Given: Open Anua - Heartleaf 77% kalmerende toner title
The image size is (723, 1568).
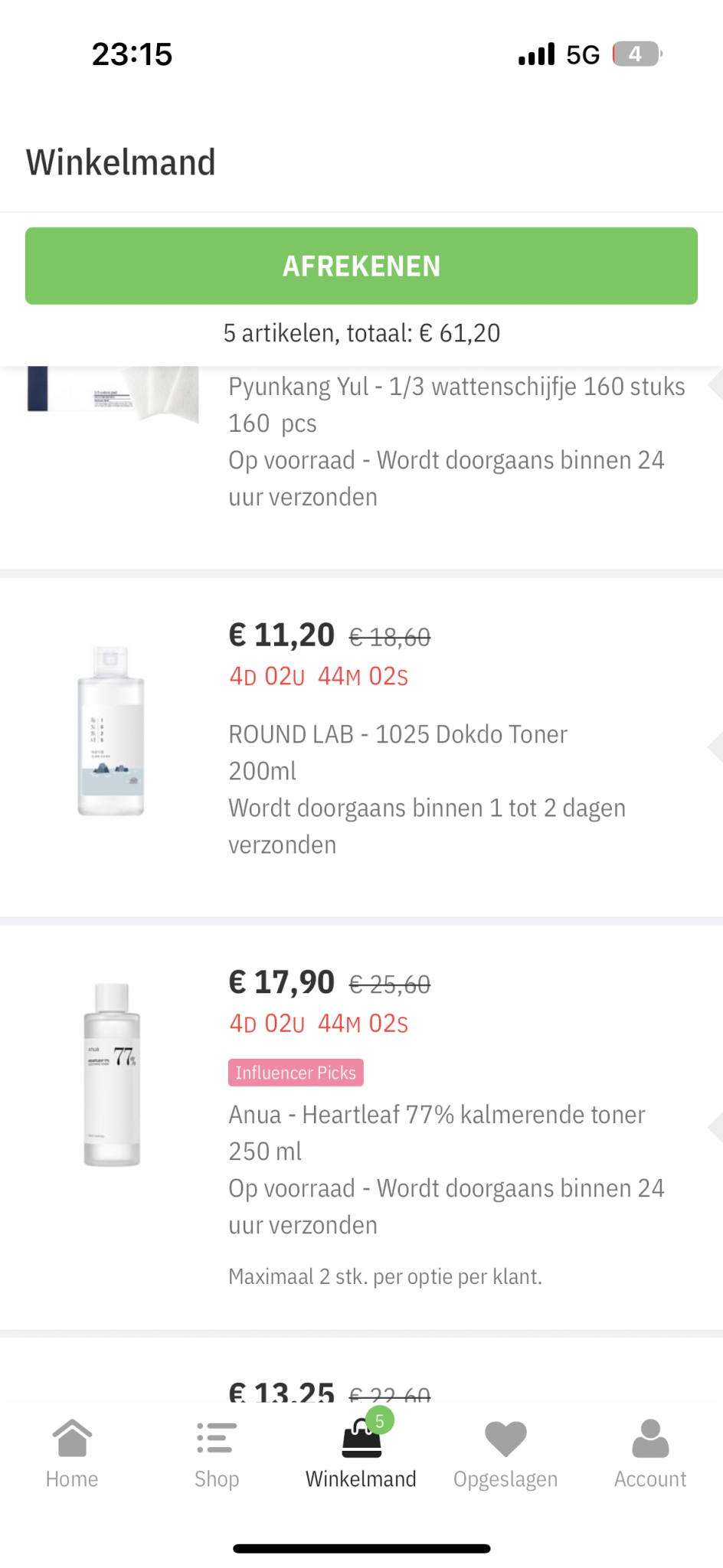Looking at the screenshot, I should click(437, 1115).
